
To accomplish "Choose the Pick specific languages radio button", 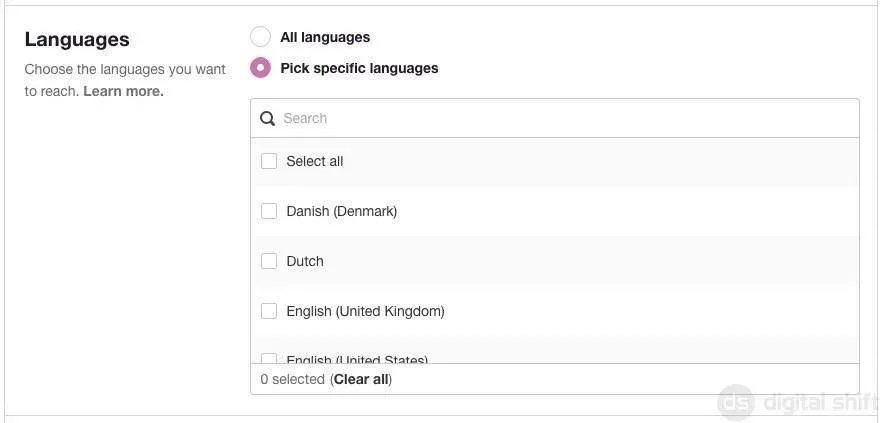I will point(260,68).
